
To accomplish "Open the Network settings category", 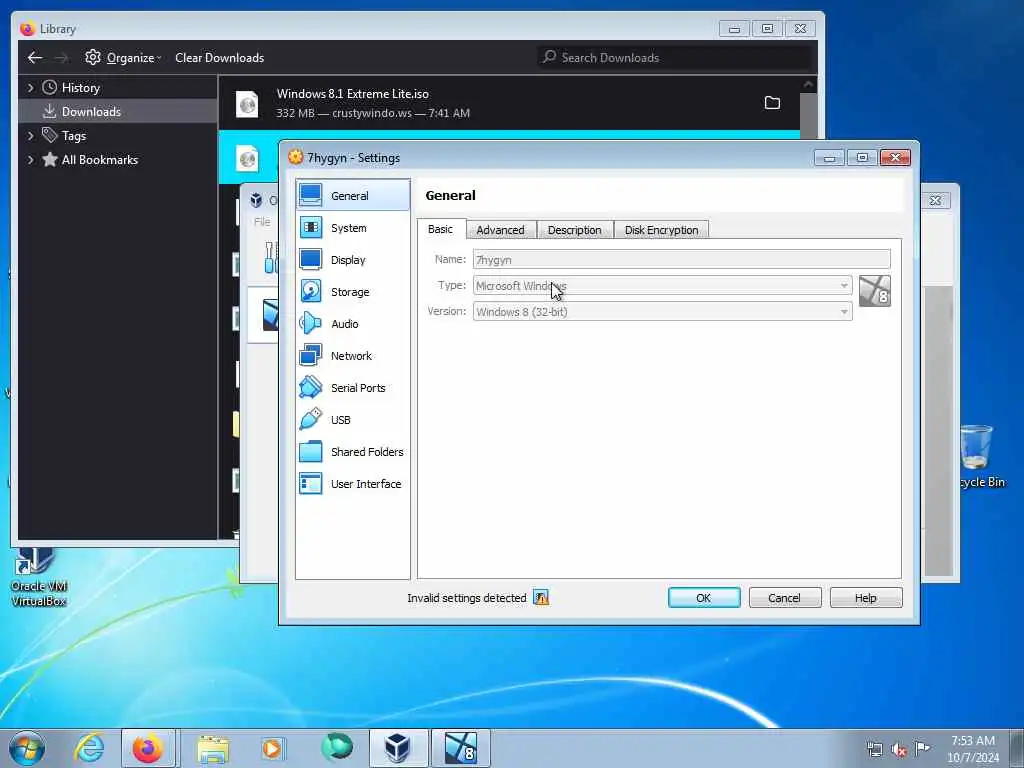I will [353, 355].
